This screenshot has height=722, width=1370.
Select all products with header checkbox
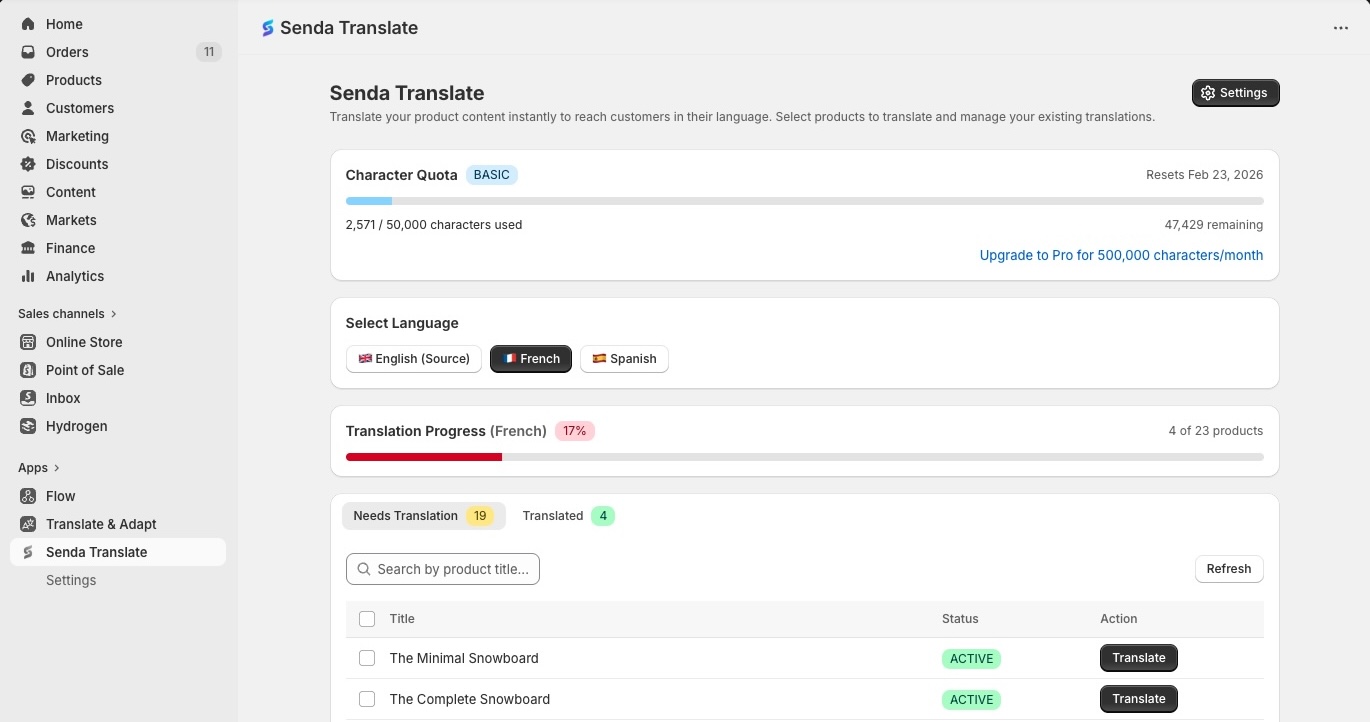(x=367, y=619)
